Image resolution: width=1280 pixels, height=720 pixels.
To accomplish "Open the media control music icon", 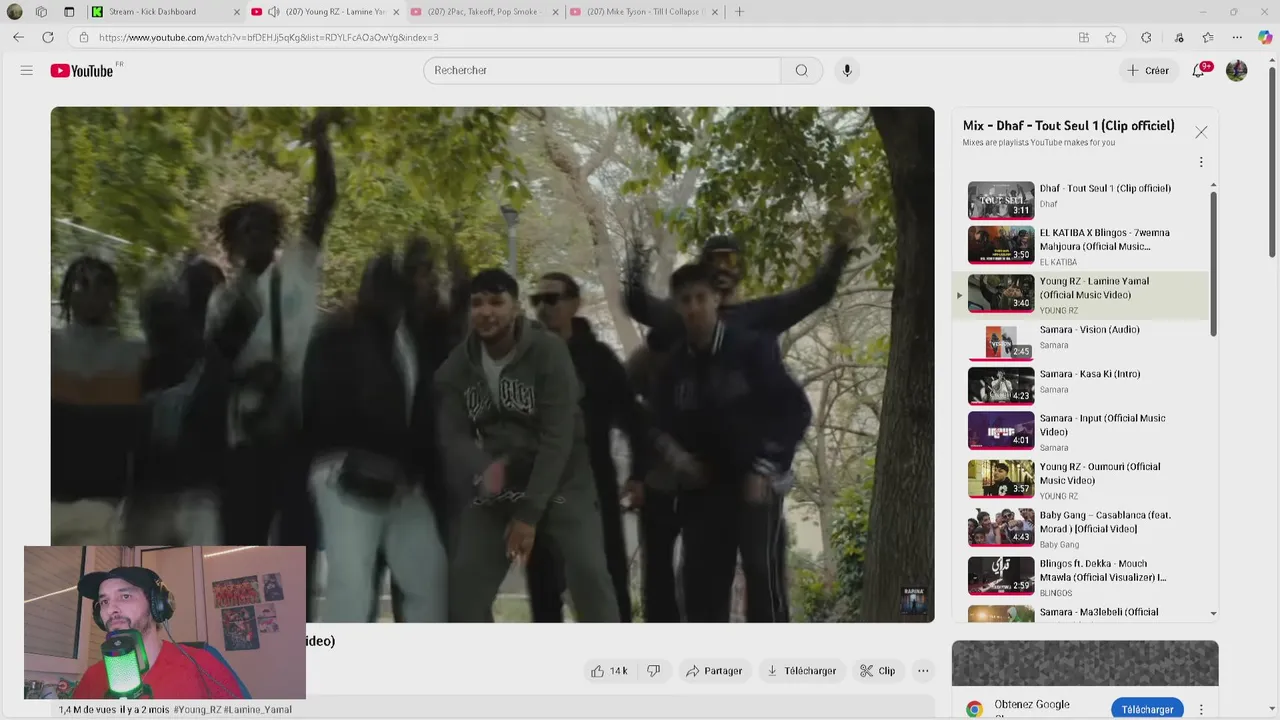I will (x=1179, y=37).
